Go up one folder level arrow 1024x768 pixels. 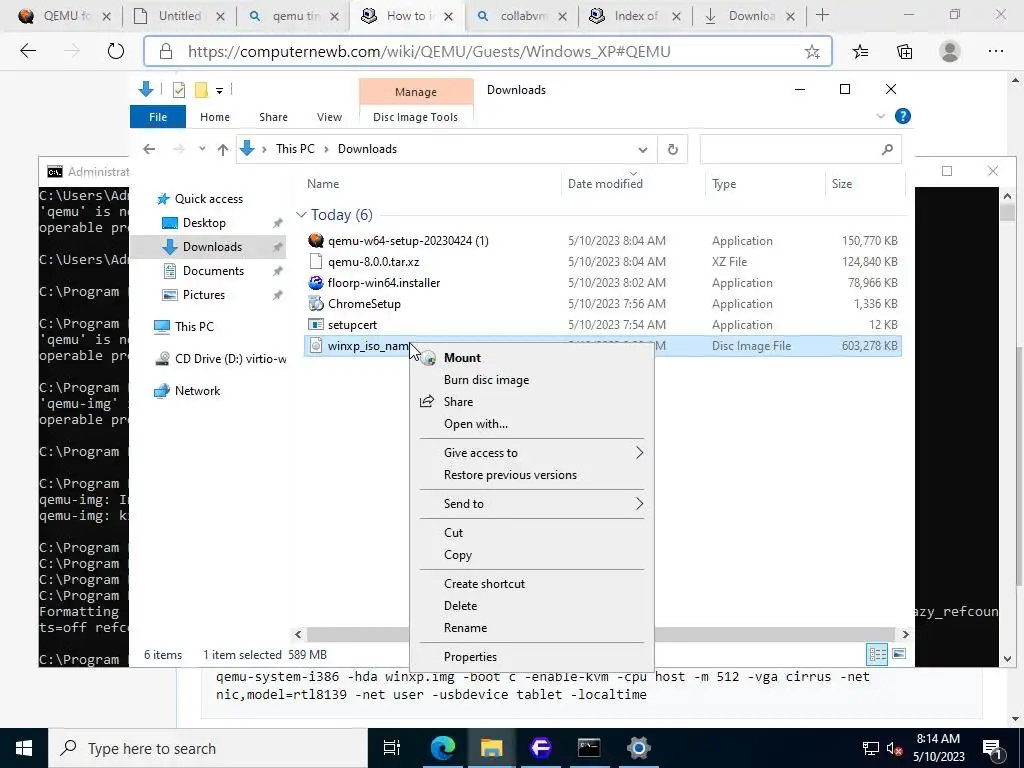coord(223,150)
